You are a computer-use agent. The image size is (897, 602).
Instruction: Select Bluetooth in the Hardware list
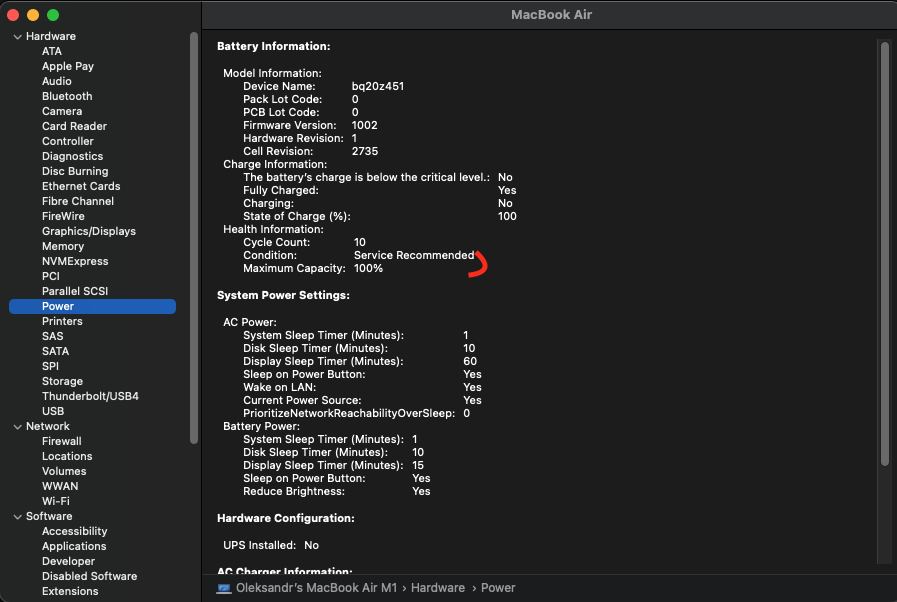pyautogui.click(x=67, y=96)
